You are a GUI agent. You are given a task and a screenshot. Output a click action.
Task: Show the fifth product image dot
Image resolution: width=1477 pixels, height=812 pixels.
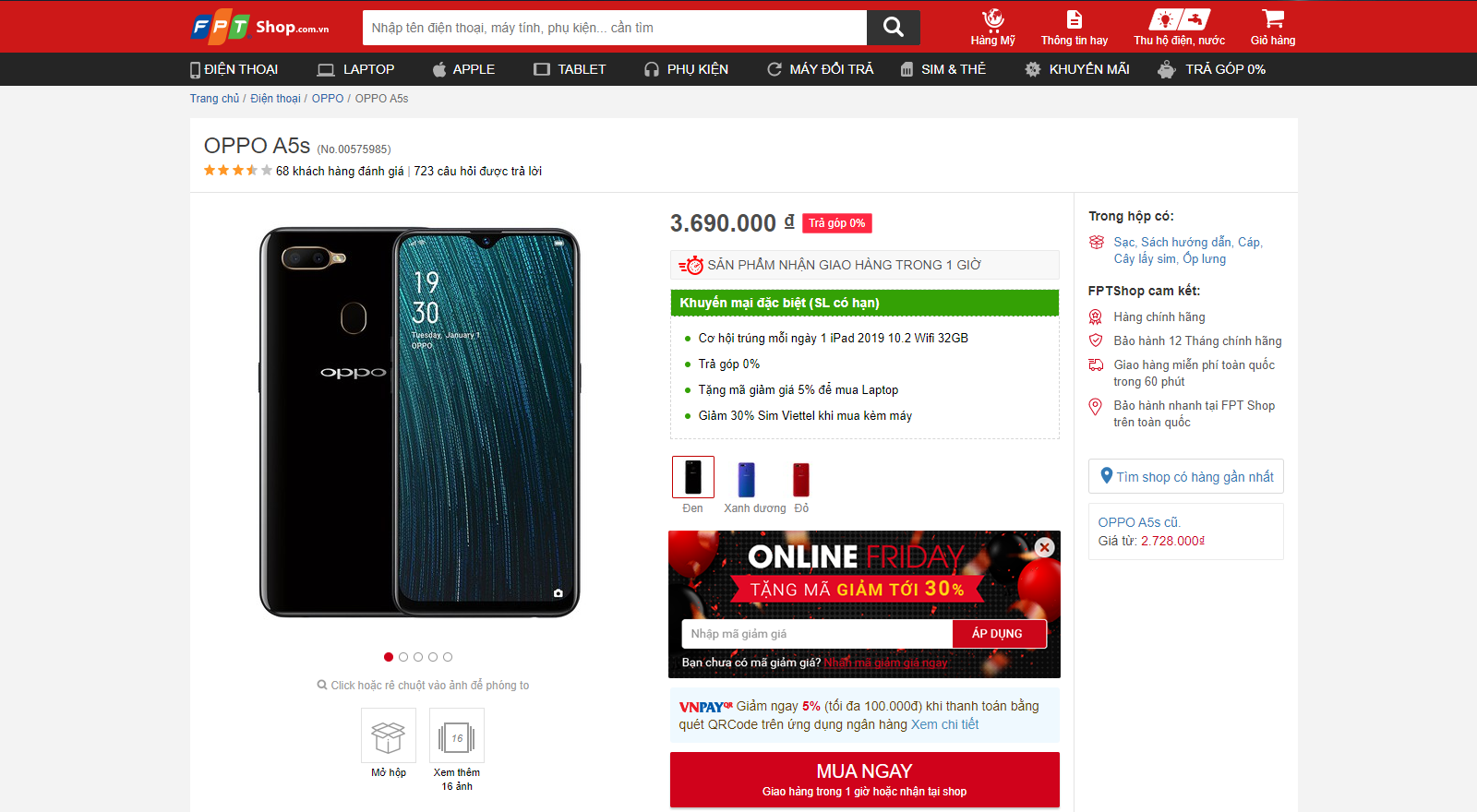(448, 657)
